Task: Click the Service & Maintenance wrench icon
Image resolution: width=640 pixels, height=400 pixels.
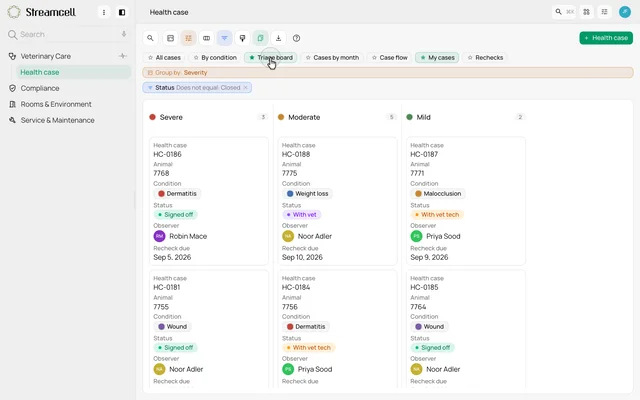Action: 12,120
